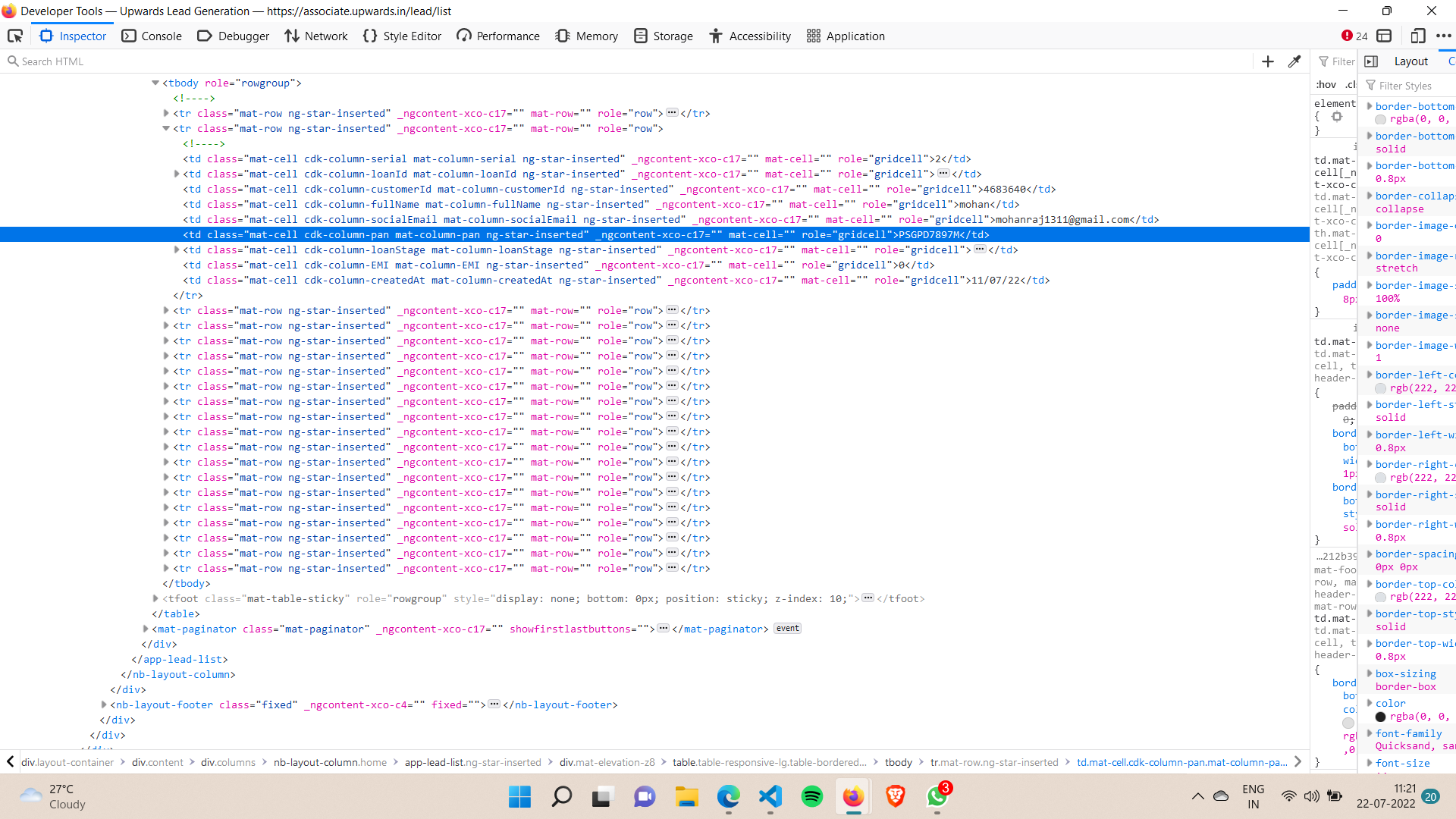Expand the border-collapse computed property
Viewport: 1456px width, 819px height.
[1370, 196]
